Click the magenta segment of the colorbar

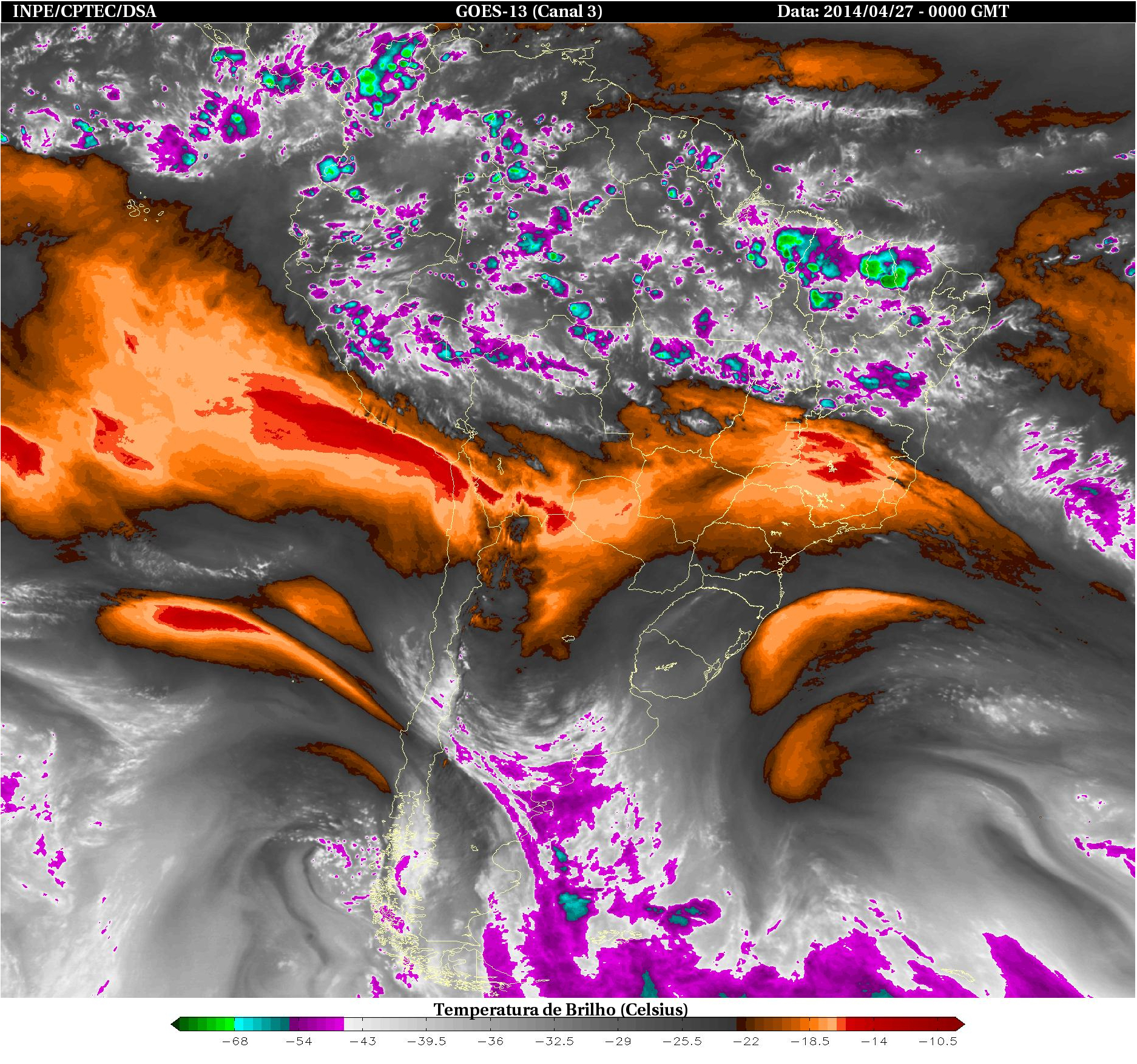[317, 1024]
